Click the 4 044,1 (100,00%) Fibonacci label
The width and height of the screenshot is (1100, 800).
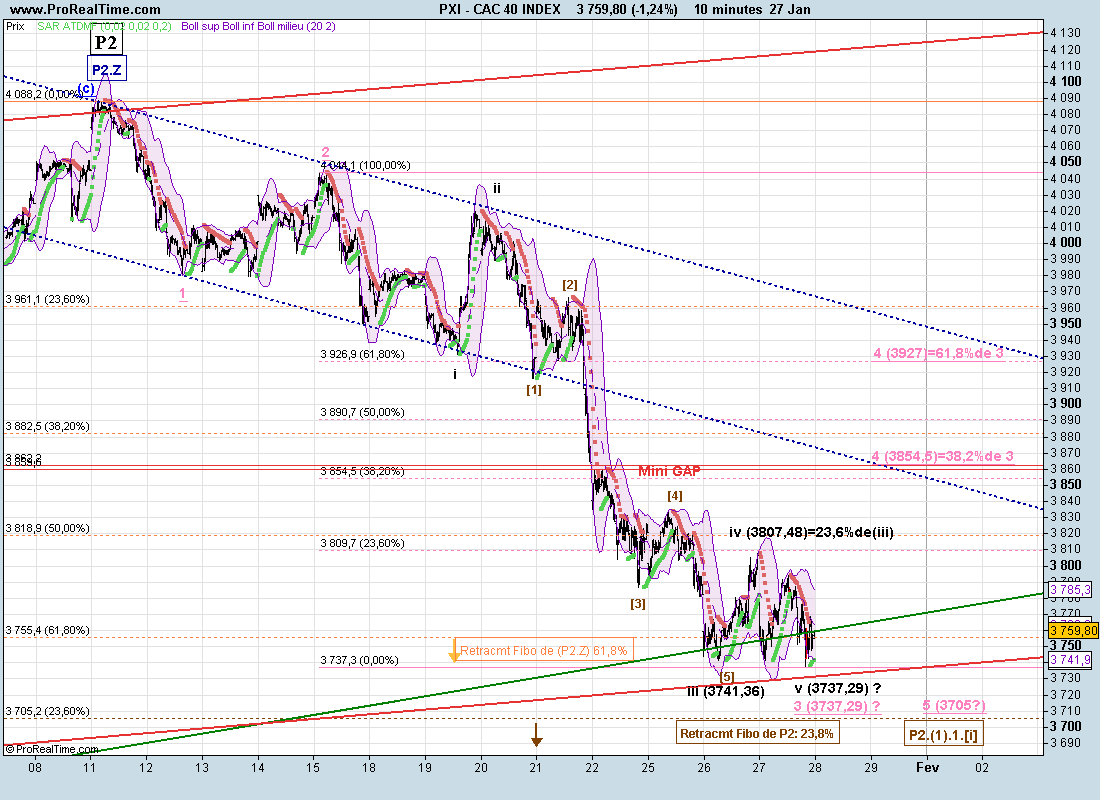point(365,166)
